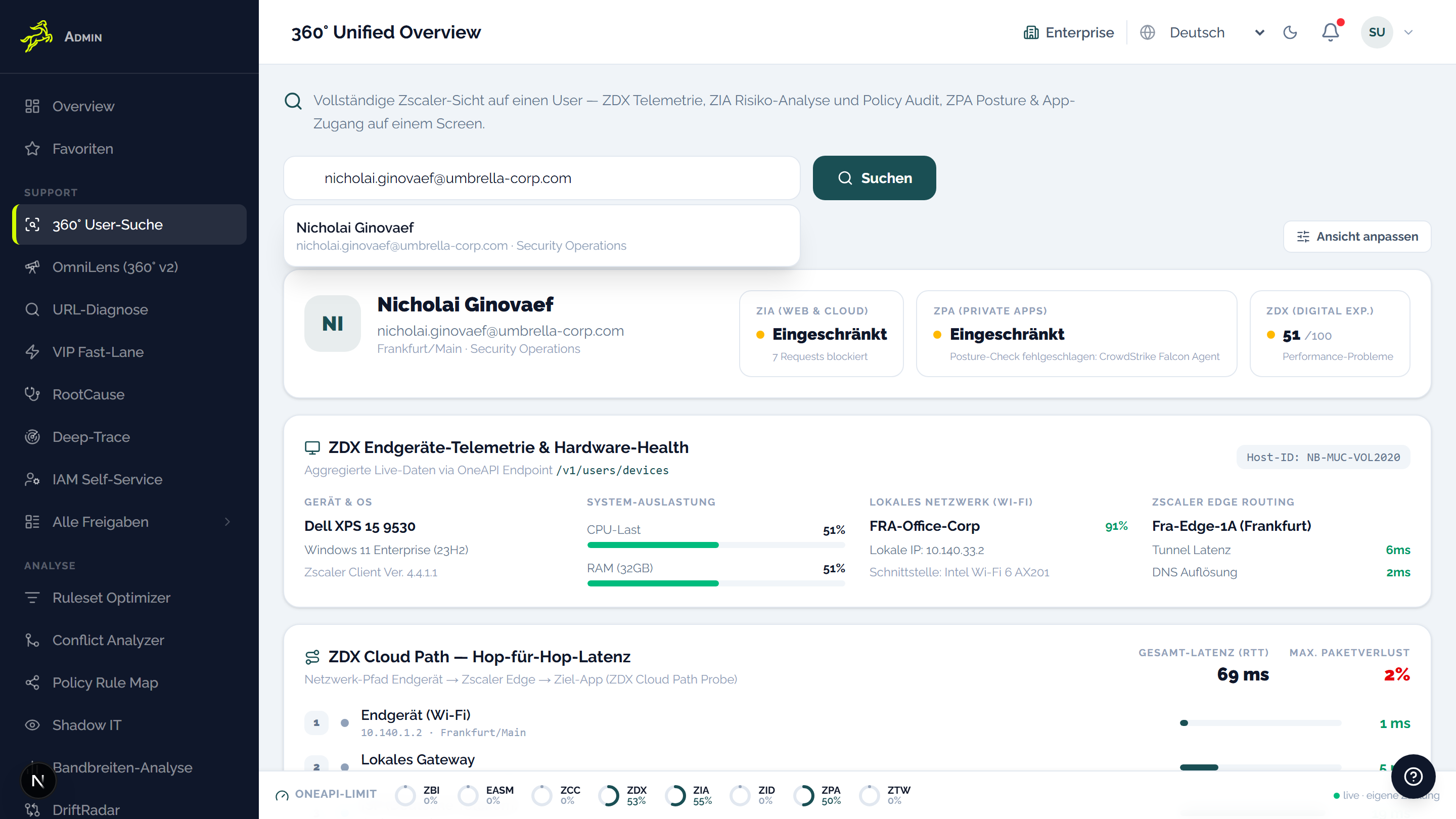Viewport: 1456px width, 819px height.
Task: Click the NI user initials avatar
Action: point(332,324)
